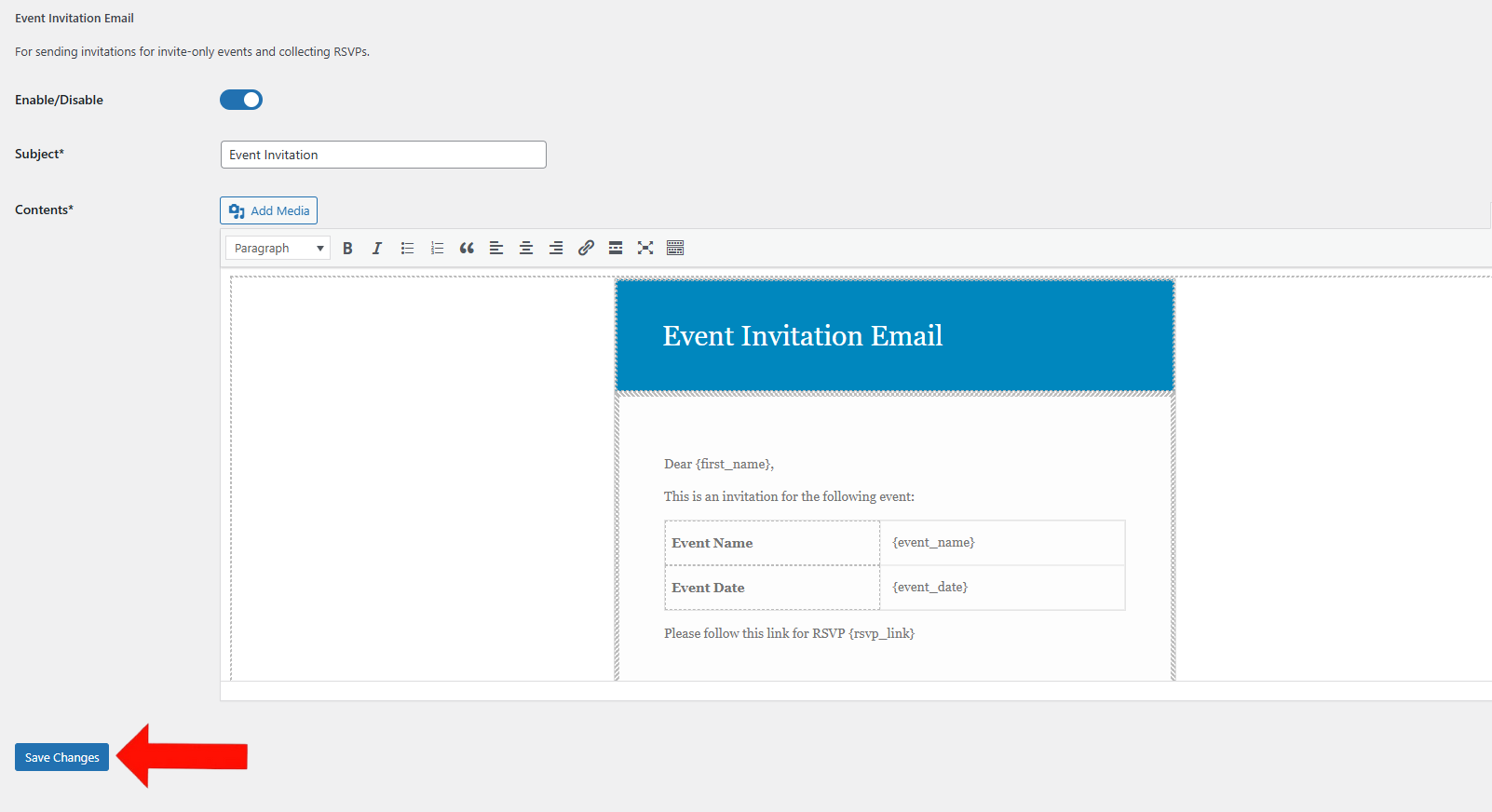Click the Event Invitation Email header banner
The image size is (1492, 812).
895,335
